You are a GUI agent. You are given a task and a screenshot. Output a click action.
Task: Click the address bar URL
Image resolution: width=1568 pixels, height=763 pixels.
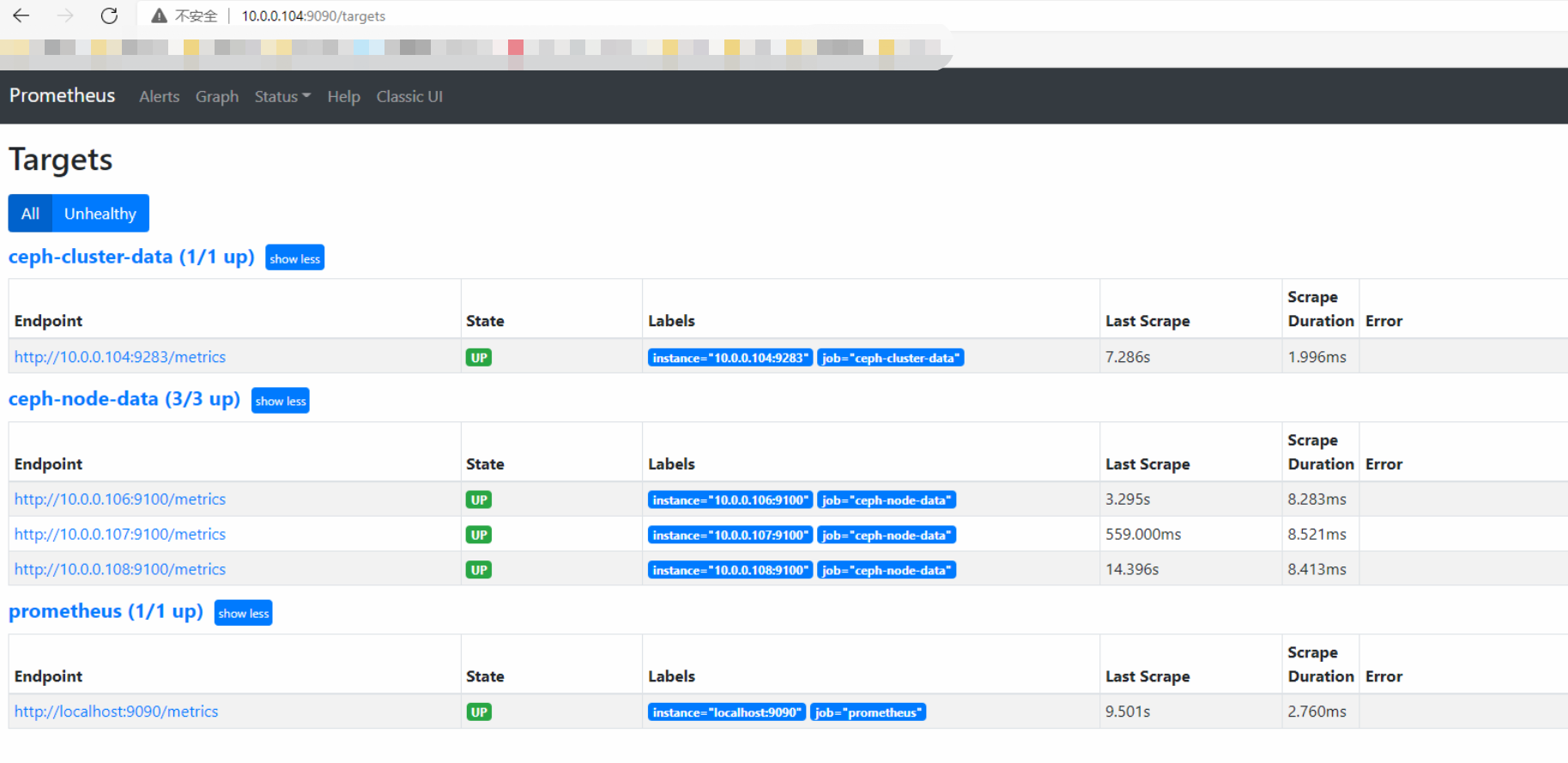[x=313, y=15]
